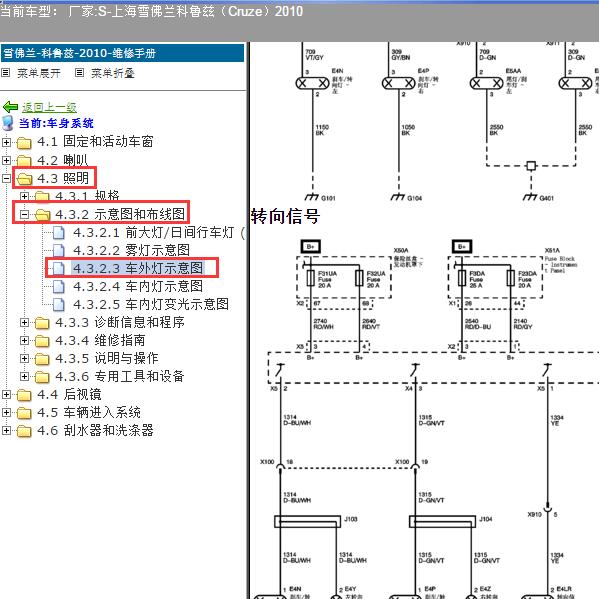Select folder icon of 4.5 车辆进入系统
599x599 pixels.
24,413
